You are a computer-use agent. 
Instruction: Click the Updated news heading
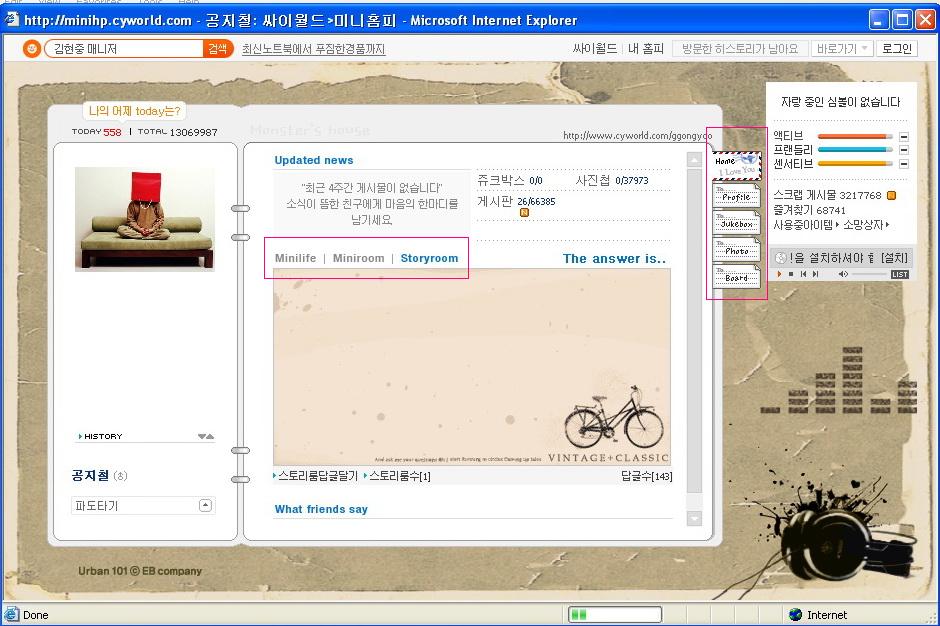pyautogui.click(x=314, y=160)
